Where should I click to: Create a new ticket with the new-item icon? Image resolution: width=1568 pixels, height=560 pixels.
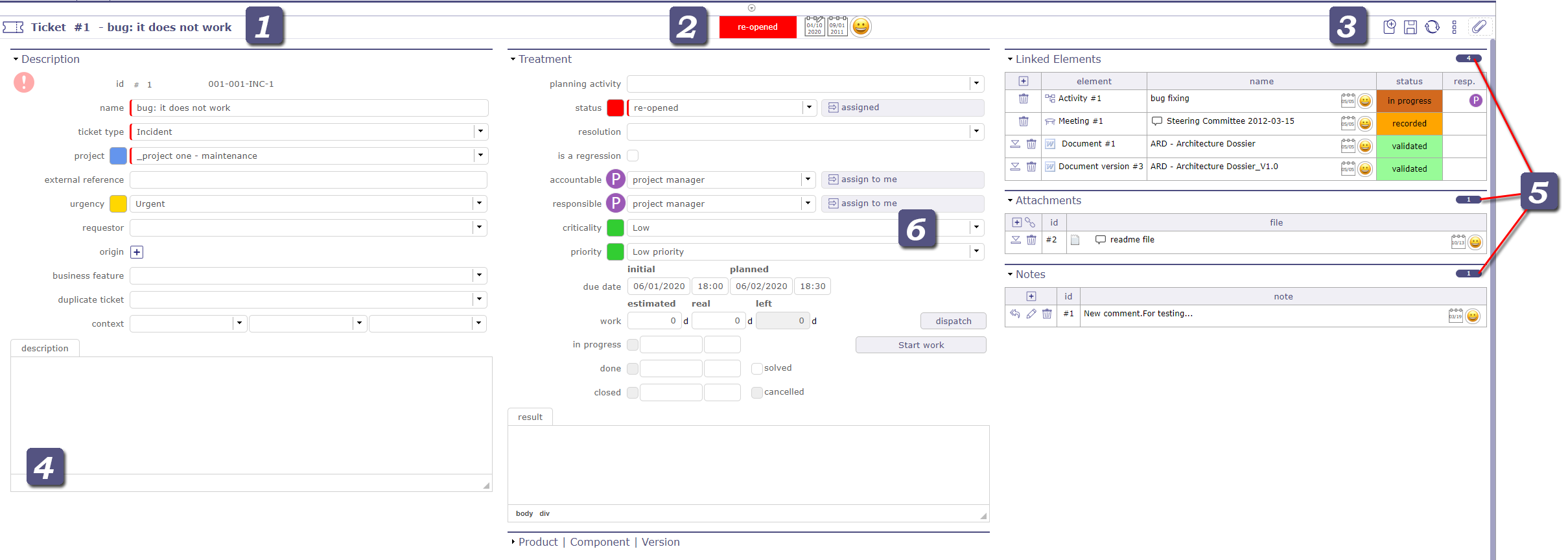[1389, 27]
